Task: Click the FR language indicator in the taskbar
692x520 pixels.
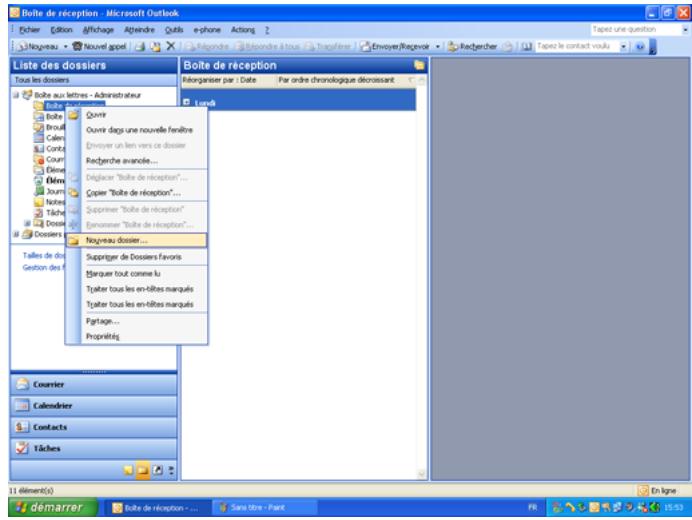Action: pyautogui.click(x=533, y=508)
